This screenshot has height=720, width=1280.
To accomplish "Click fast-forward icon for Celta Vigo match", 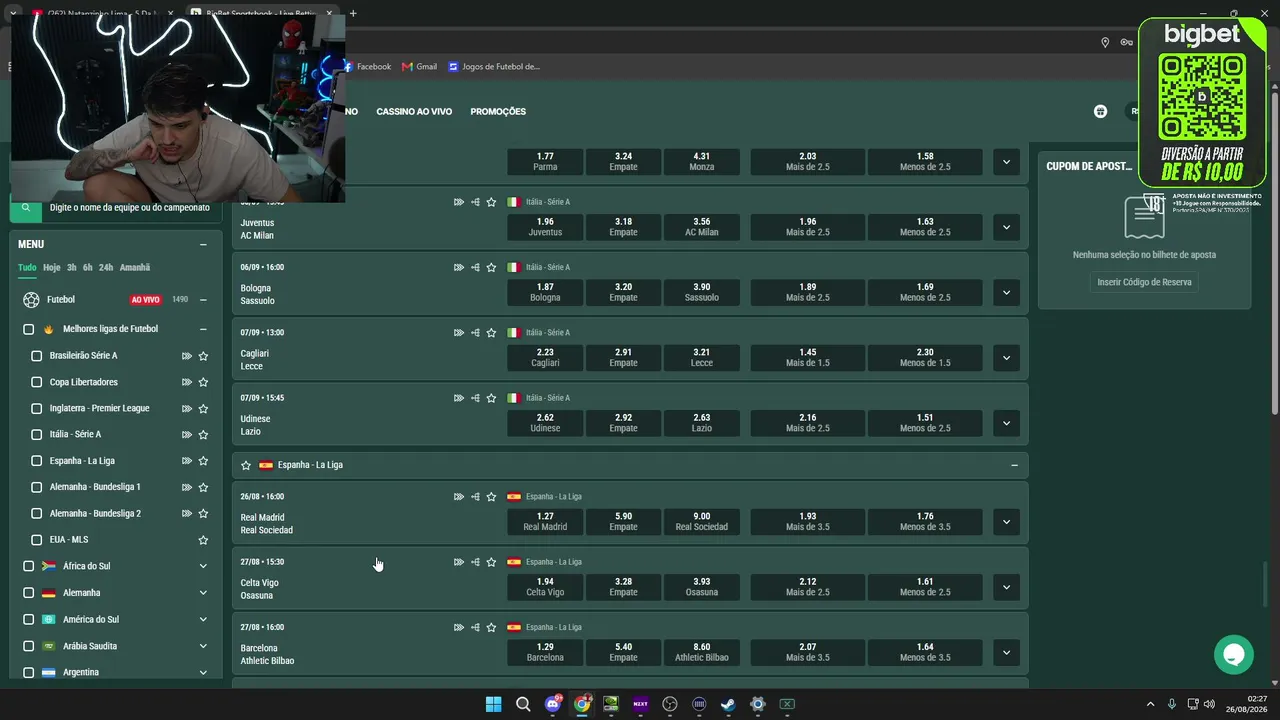I will (x=459, y=562).
